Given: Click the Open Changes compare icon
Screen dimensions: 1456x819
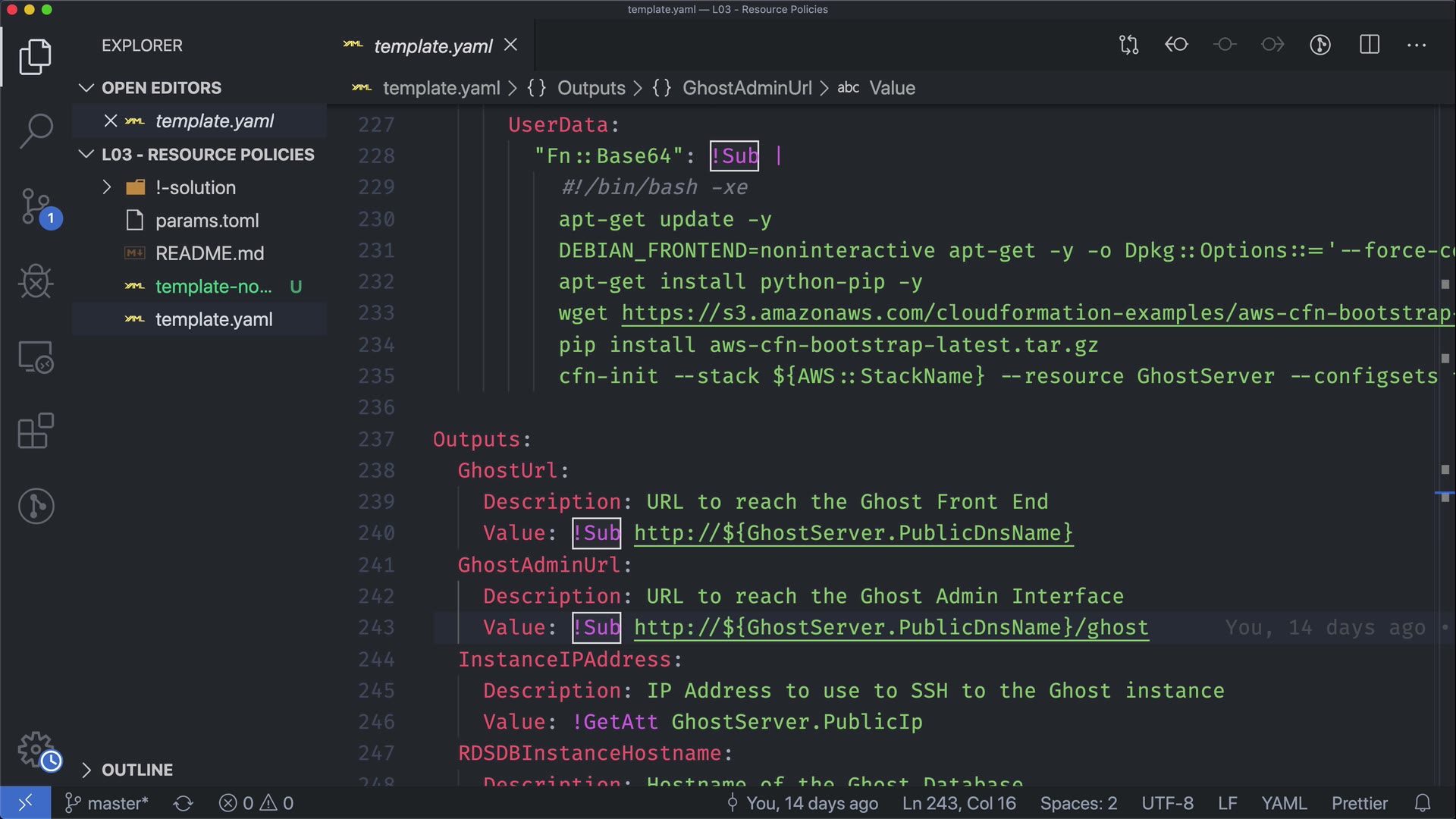Looking at the screenshot, I should 1128,45.
